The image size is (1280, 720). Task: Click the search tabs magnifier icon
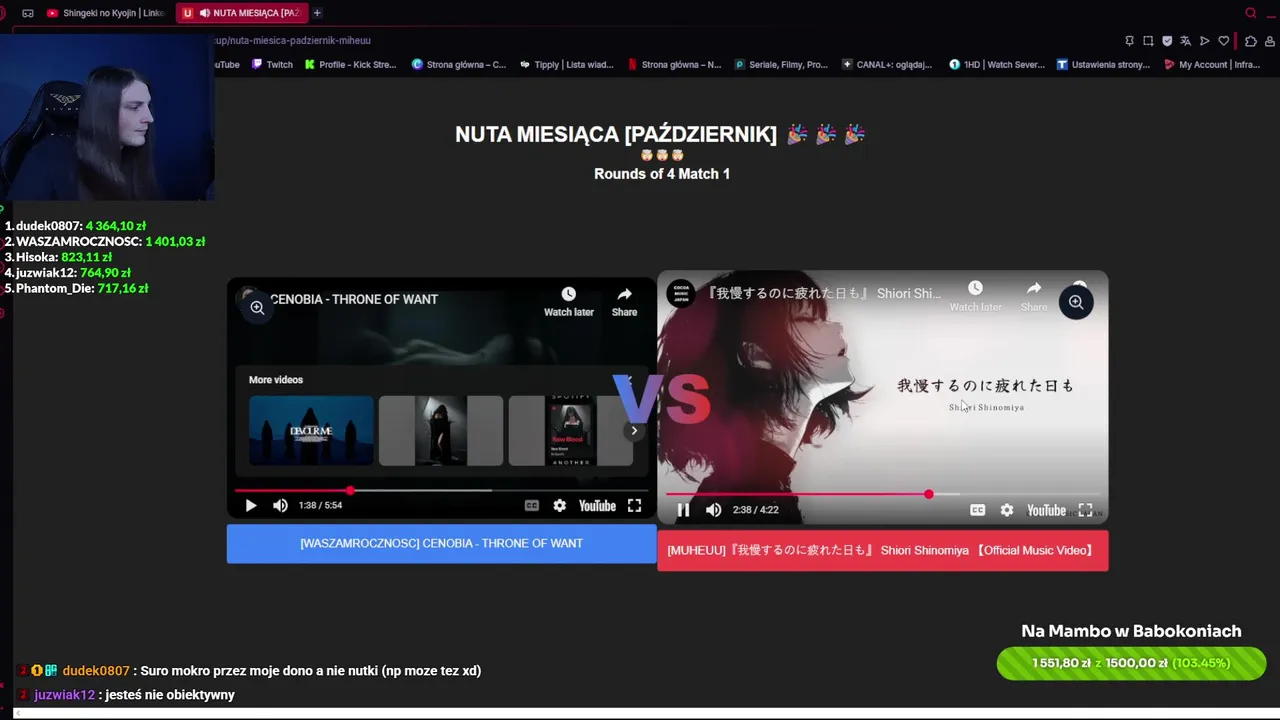click(x=1250, y=13)
